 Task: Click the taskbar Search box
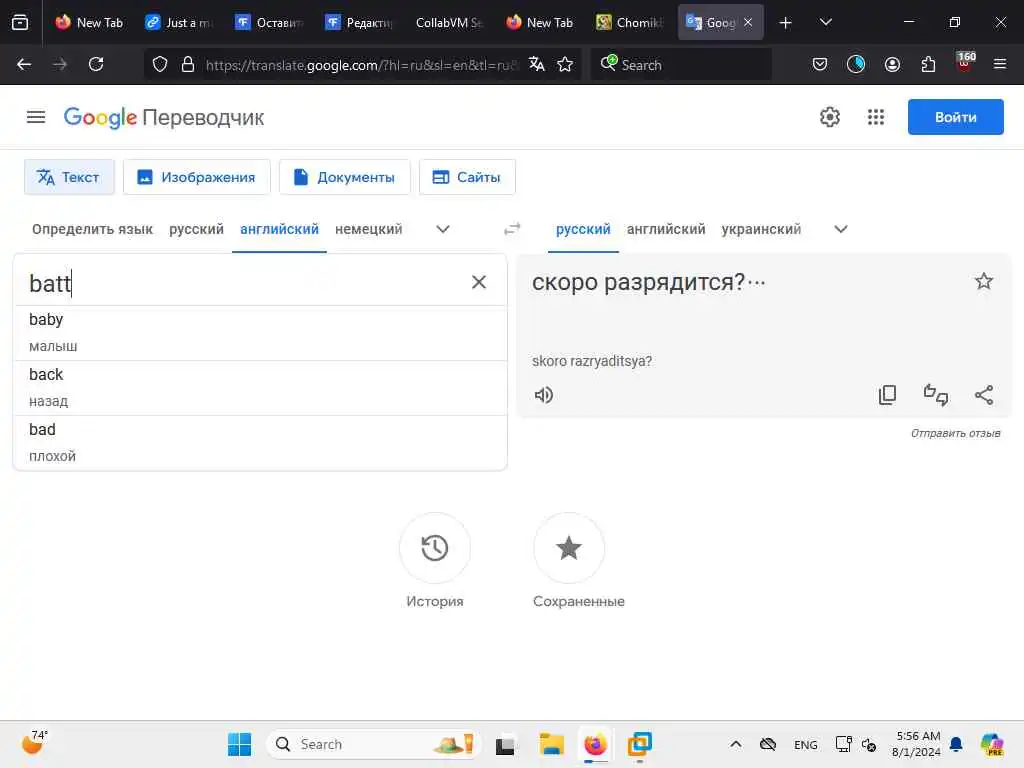(374, 744)
